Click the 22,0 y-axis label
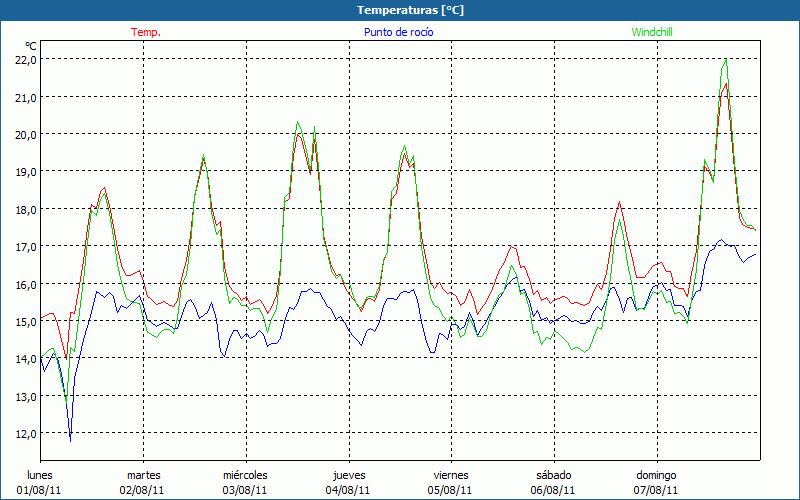This screenshot has height=500, width=800. [26, 59]
